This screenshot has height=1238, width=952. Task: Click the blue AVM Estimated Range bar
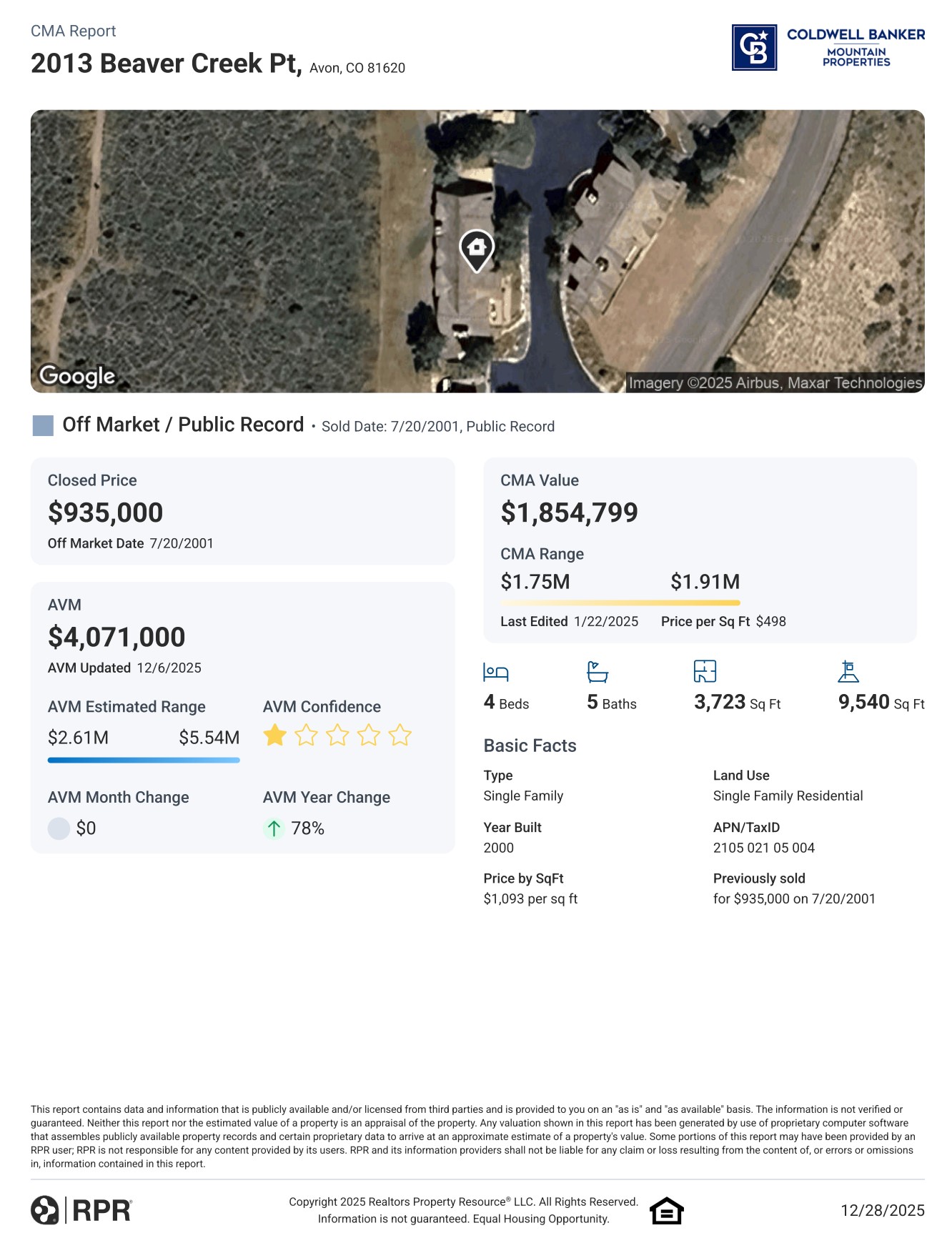pyautogui.click(x=144, y=760)
